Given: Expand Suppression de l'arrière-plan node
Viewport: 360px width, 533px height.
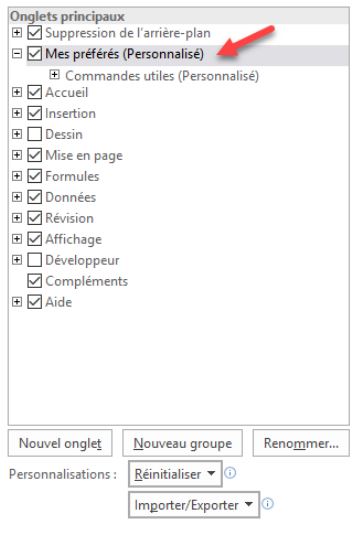Looking at the screenshot, I should tap(17, 33).
